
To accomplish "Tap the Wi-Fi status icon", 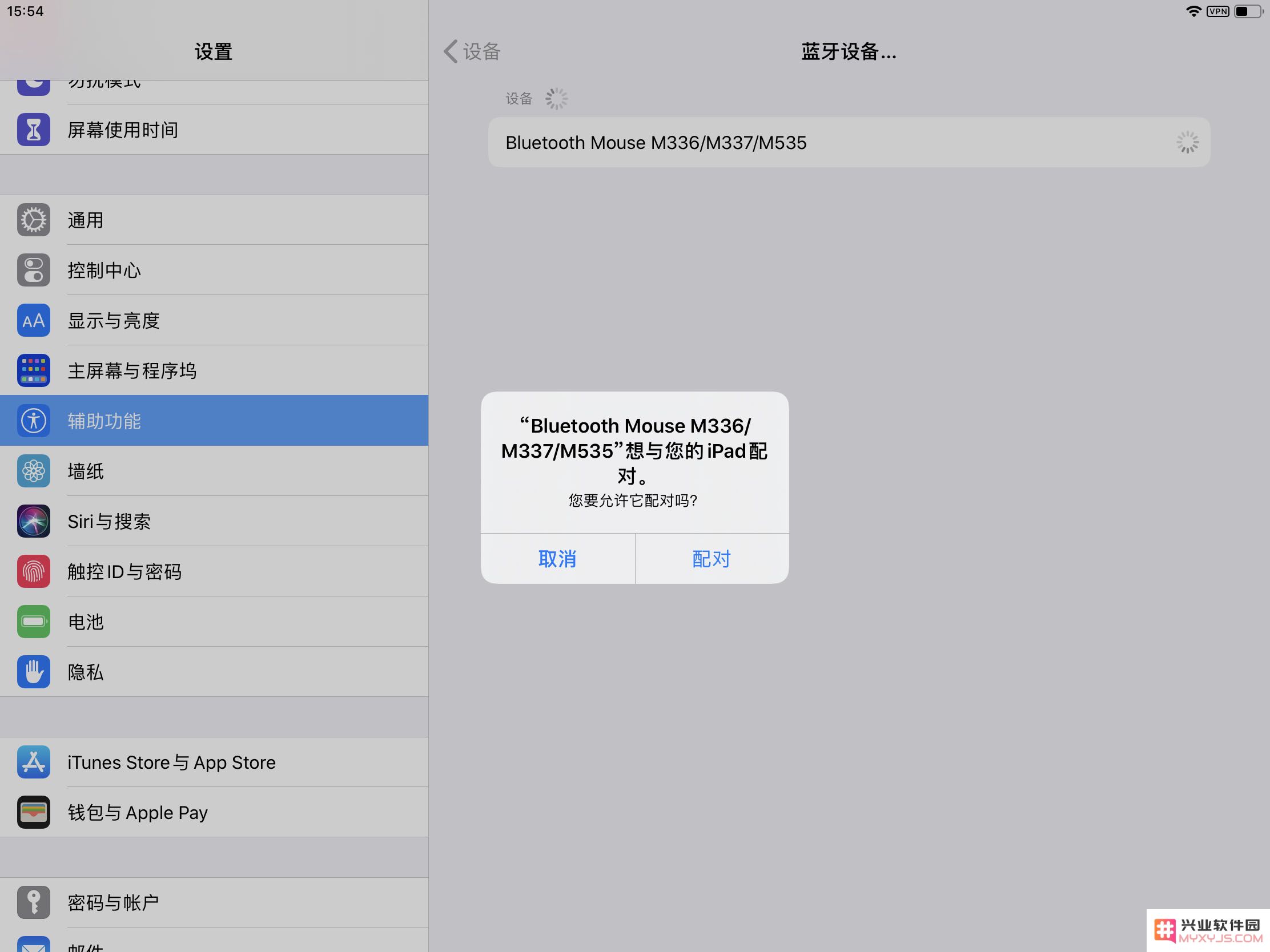I will tap(1193, 11).
